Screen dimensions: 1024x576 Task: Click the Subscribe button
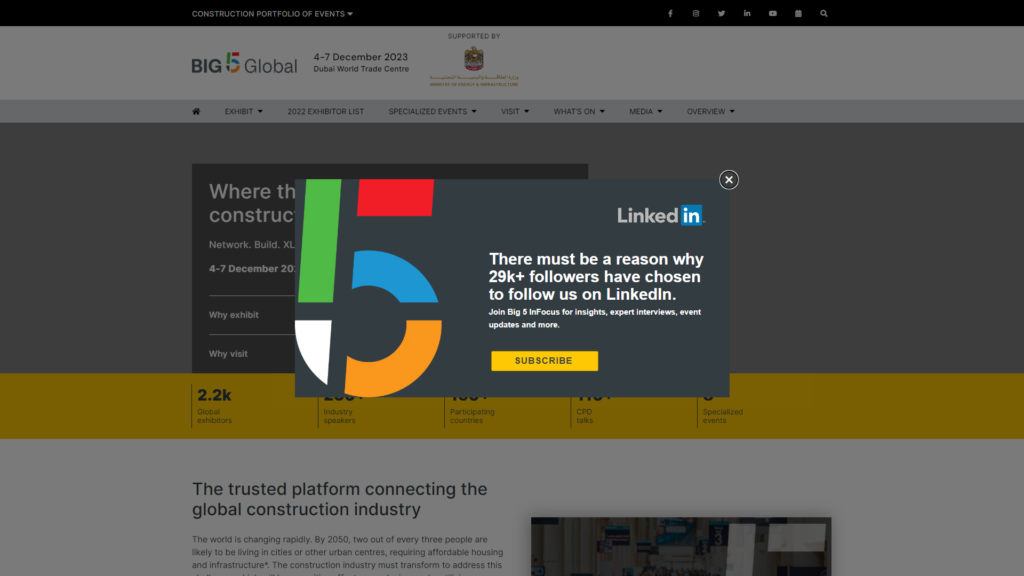(x=544, y=360)
